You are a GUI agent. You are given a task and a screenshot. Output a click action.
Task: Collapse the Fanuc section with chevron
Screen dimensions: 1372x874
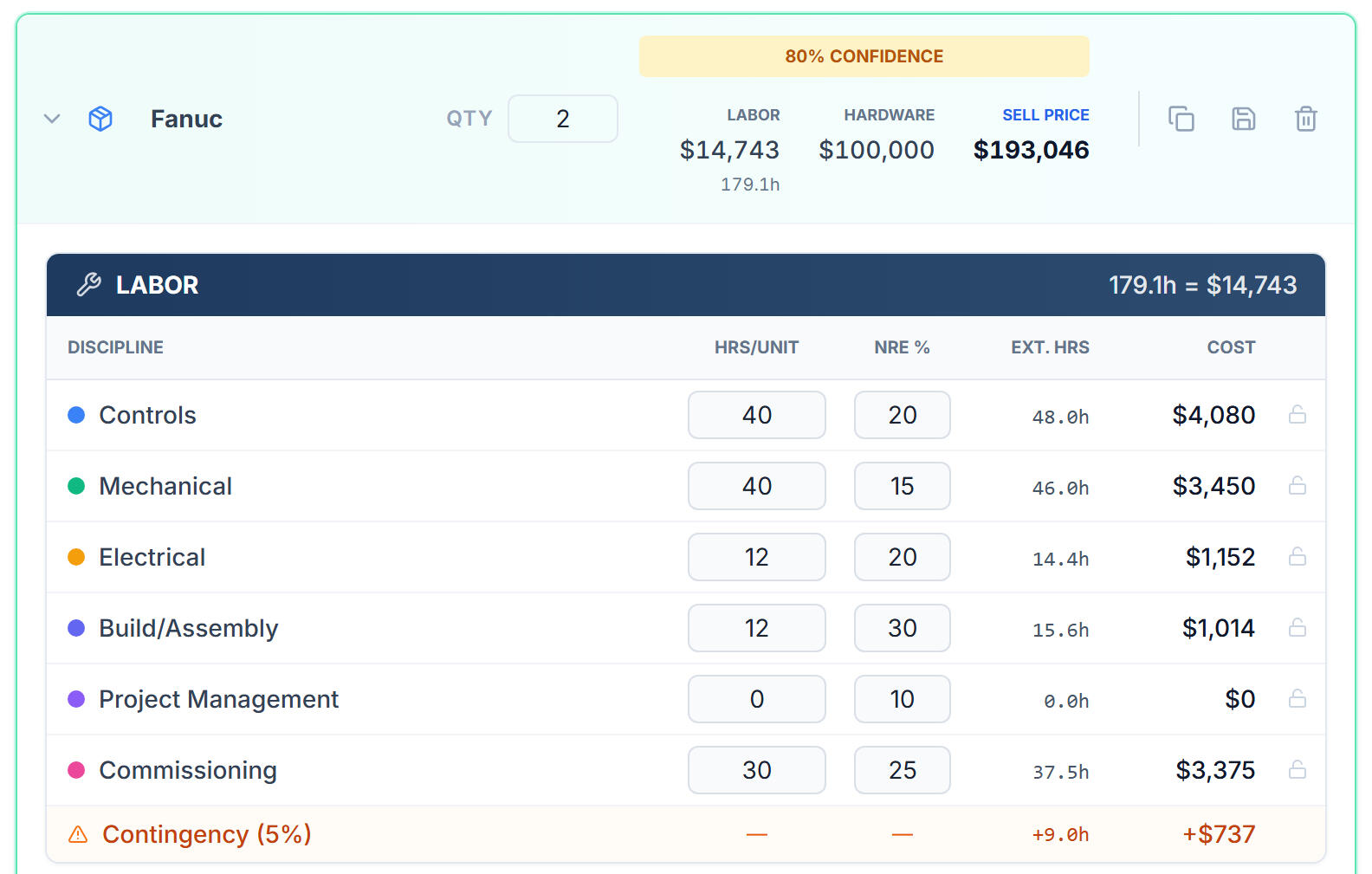click(x=52, y=119)
